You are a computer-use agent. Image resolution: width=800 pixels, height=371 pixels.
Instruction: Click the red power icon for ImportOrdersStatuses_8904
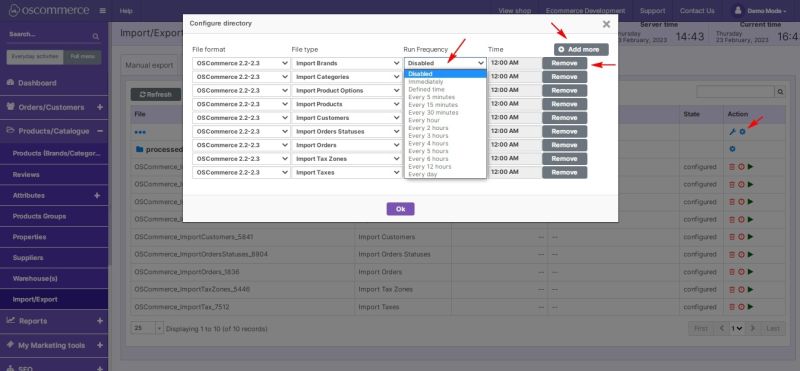point(741,254)
